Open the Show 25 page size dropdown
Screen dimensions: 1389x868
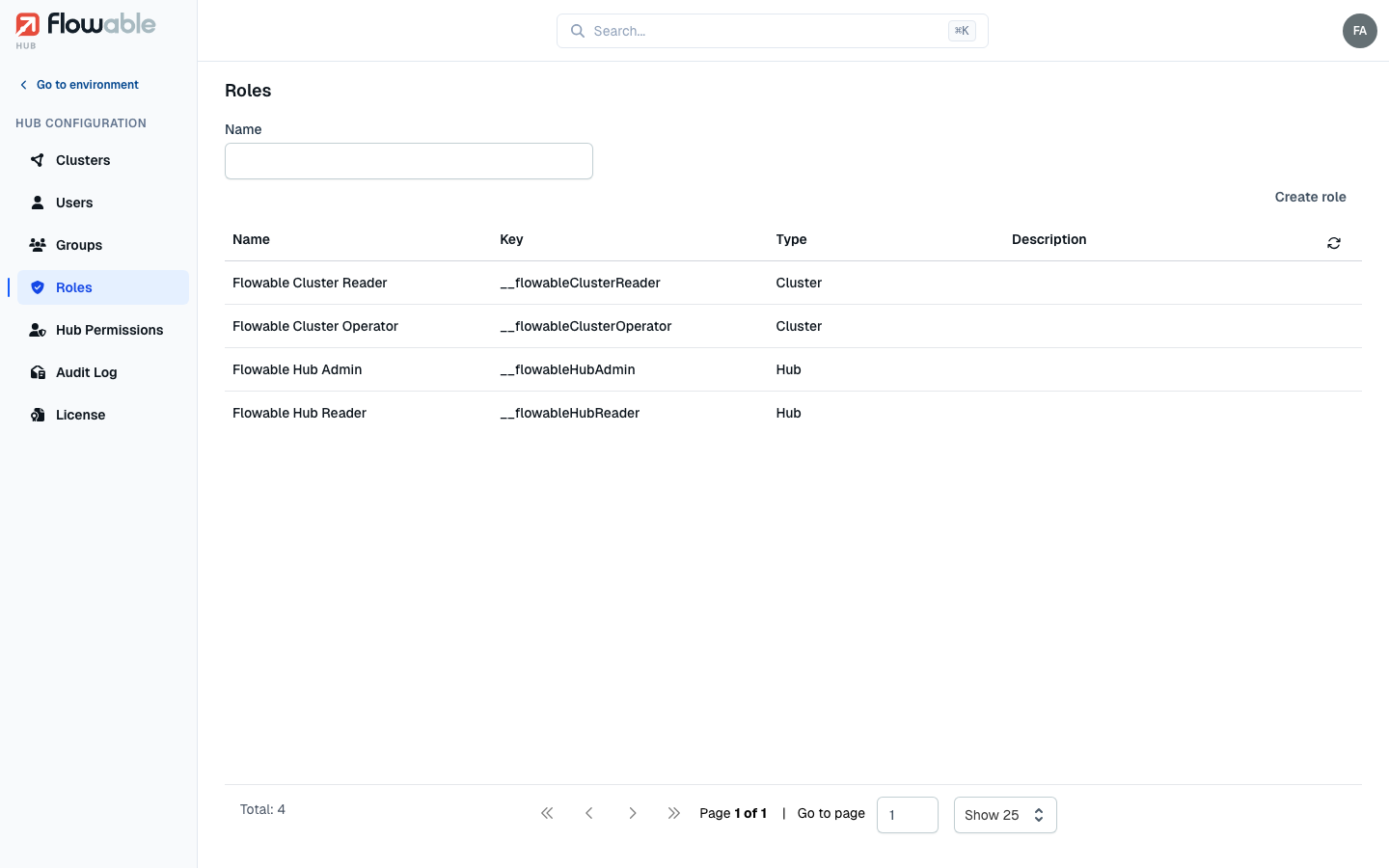pyautogui.click(x=1005, y=815)
